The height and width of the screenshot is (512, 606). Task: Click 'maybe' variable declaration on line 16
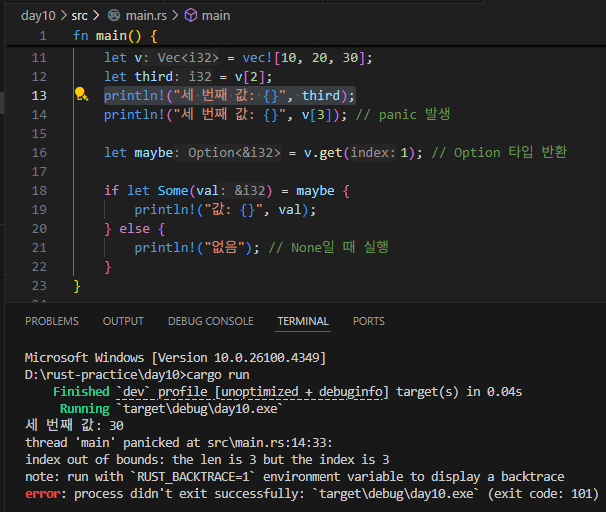tap(153, 153)
